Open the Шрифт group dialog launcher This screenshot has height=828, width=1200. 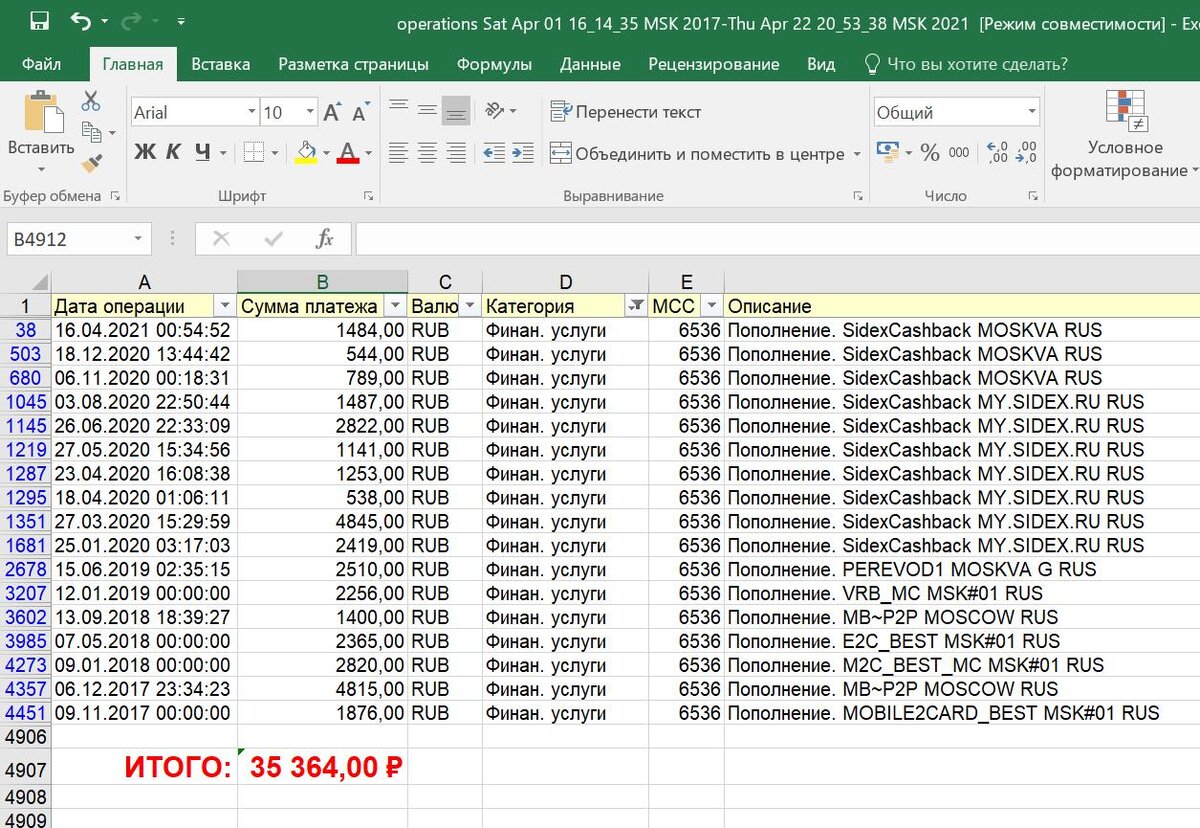[368, 196]
